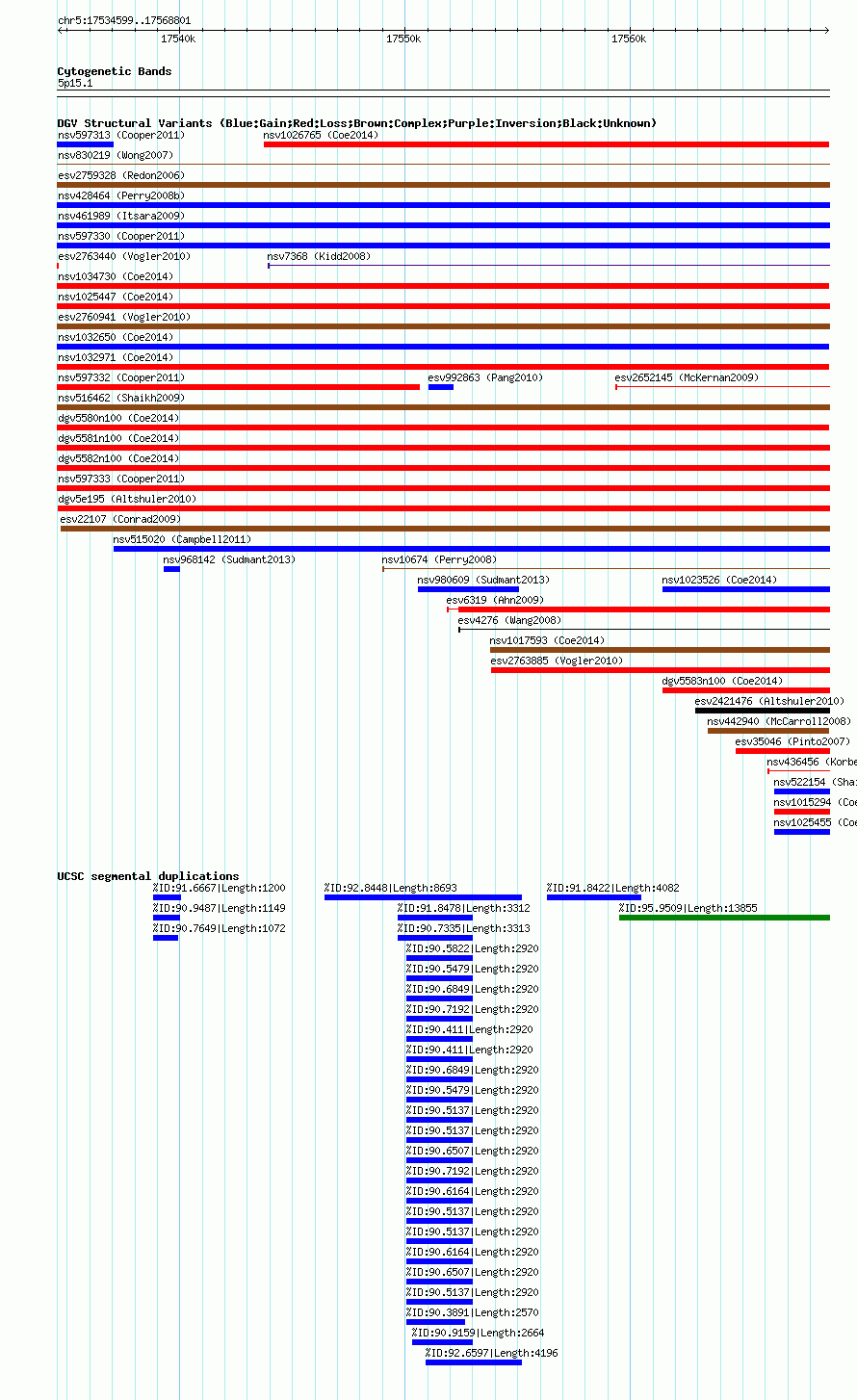Viewport: 857px width, 1400px height.
Task: Click the esv22107 (Conrad2009) label
Action: tap(120, 520)
